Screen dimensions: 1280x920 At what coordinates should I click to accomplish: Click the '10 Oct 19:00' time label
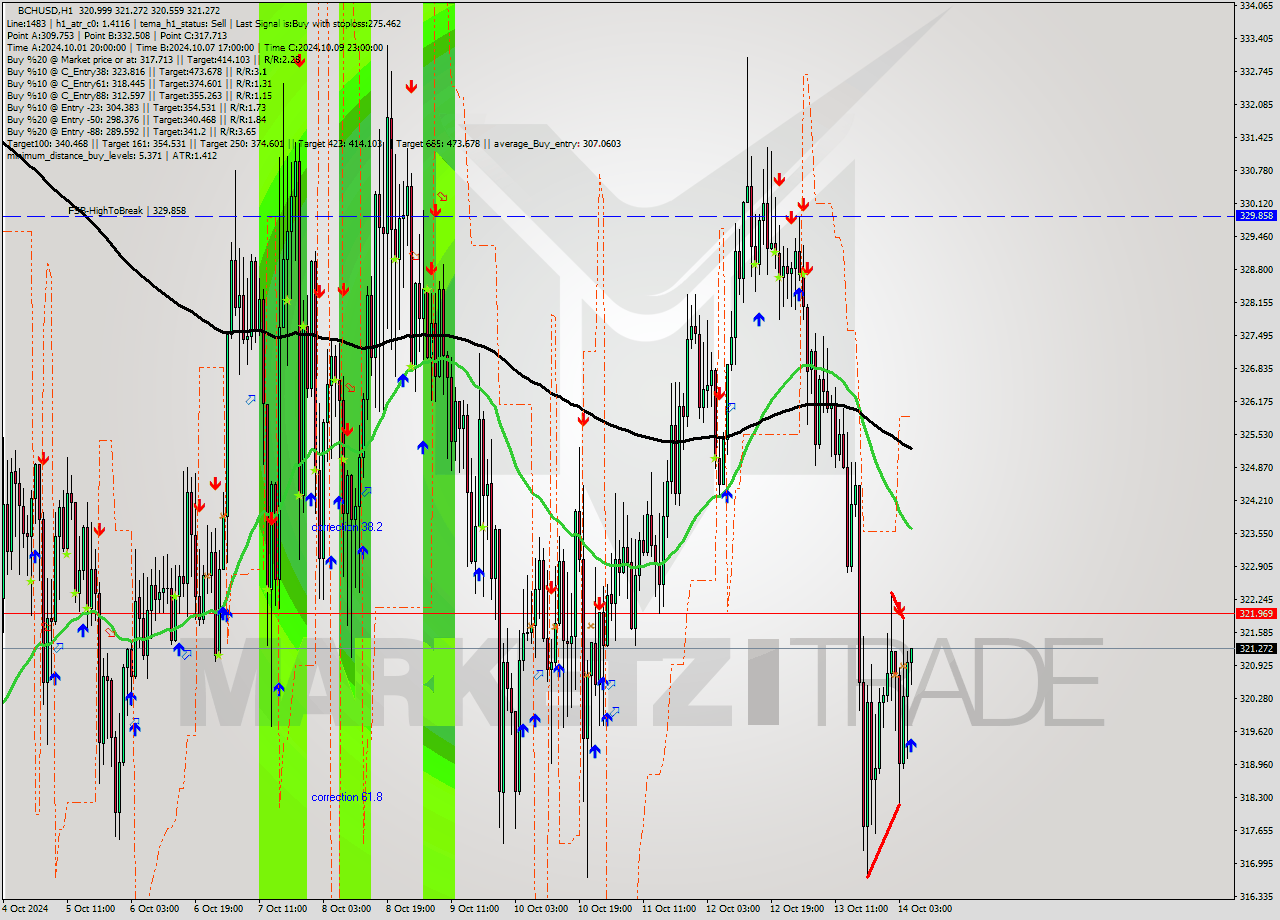[604, 909]
